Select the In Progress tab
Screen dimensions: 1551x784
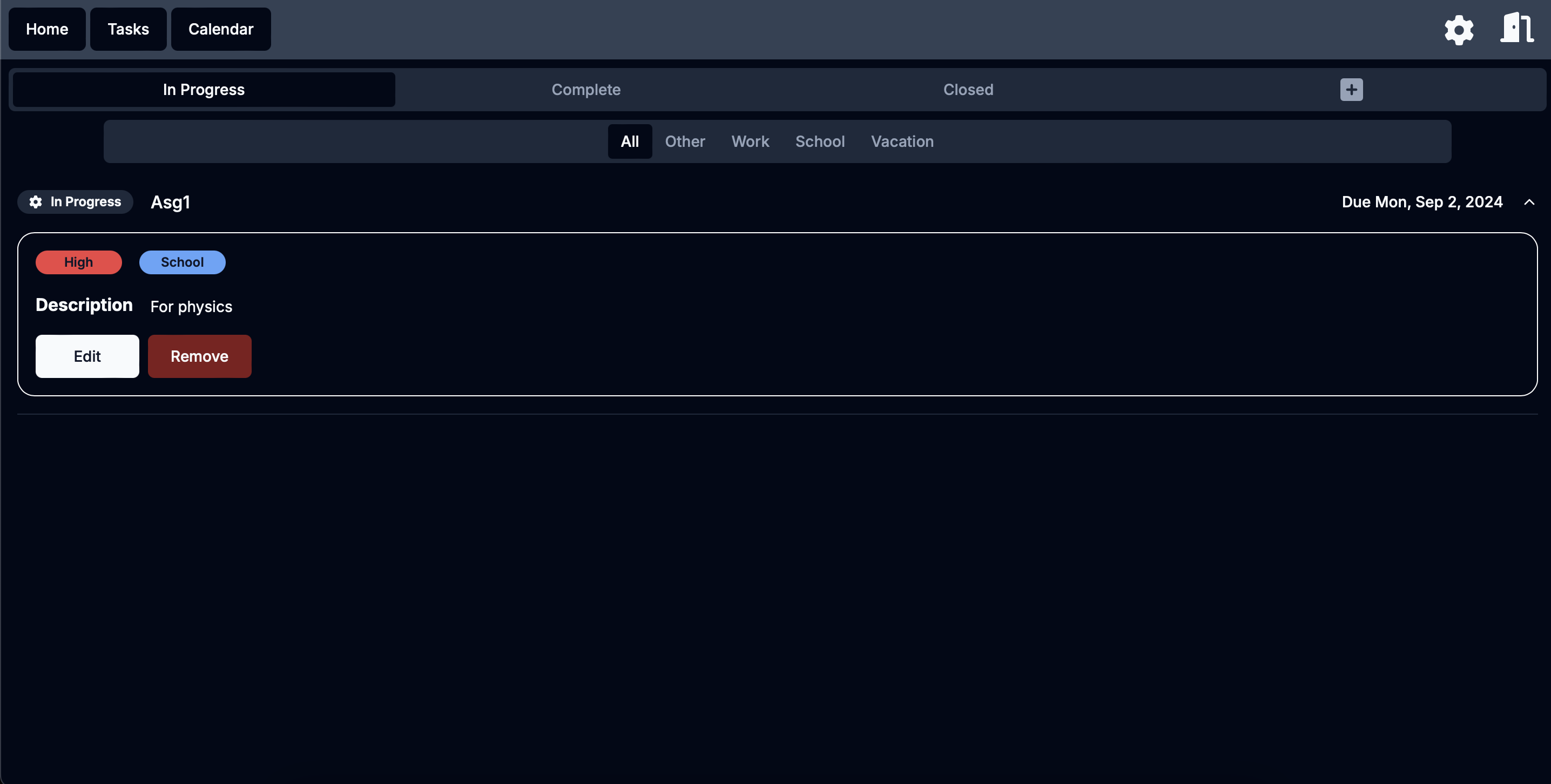204,90
